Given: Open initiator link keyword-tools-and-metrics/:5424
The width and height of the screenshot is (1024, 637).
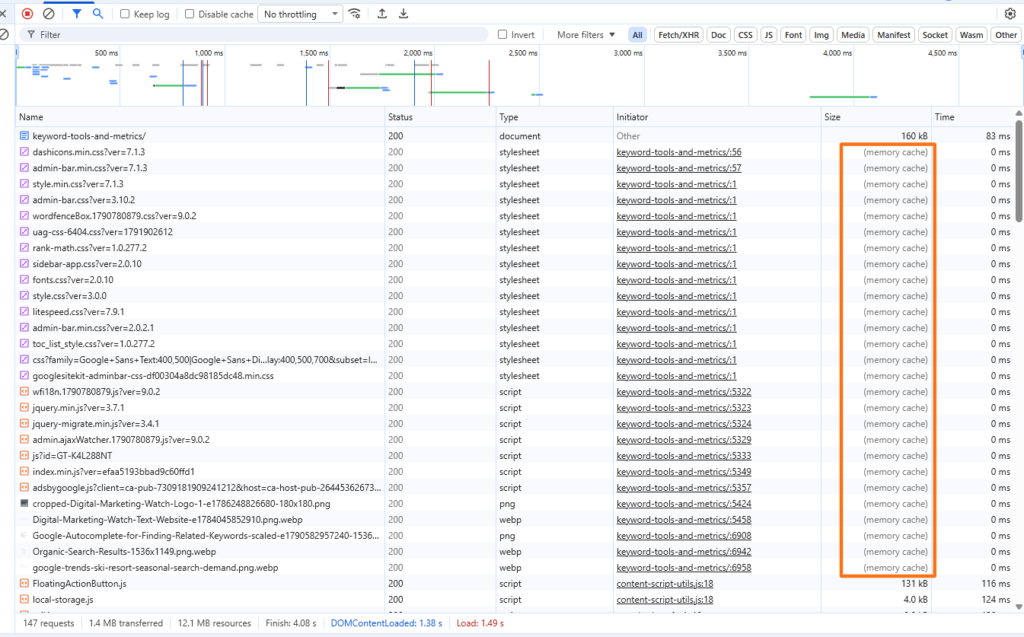Looking at the screenshot, I should click(x=684, y=504).
